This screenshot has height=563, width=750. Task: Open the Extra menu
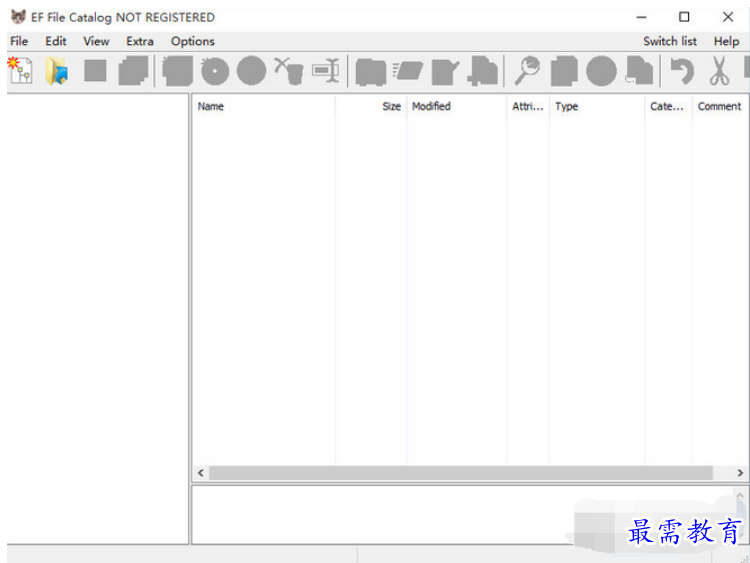click(140, 41)
